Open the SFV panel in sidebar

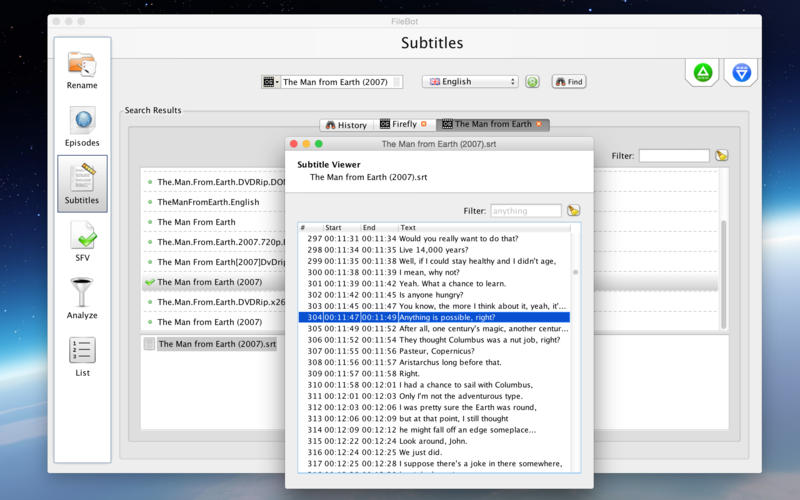click(x=82, y=241)
